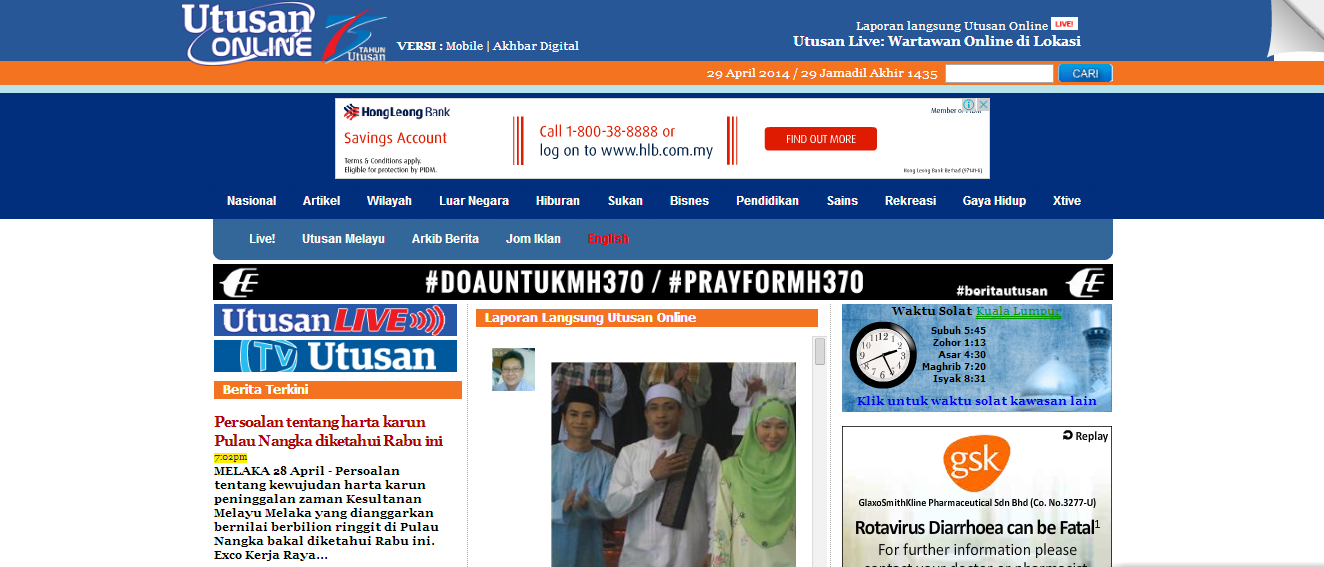
Task: Open Jom Iklan submenu item
Action: click(533, 239)
